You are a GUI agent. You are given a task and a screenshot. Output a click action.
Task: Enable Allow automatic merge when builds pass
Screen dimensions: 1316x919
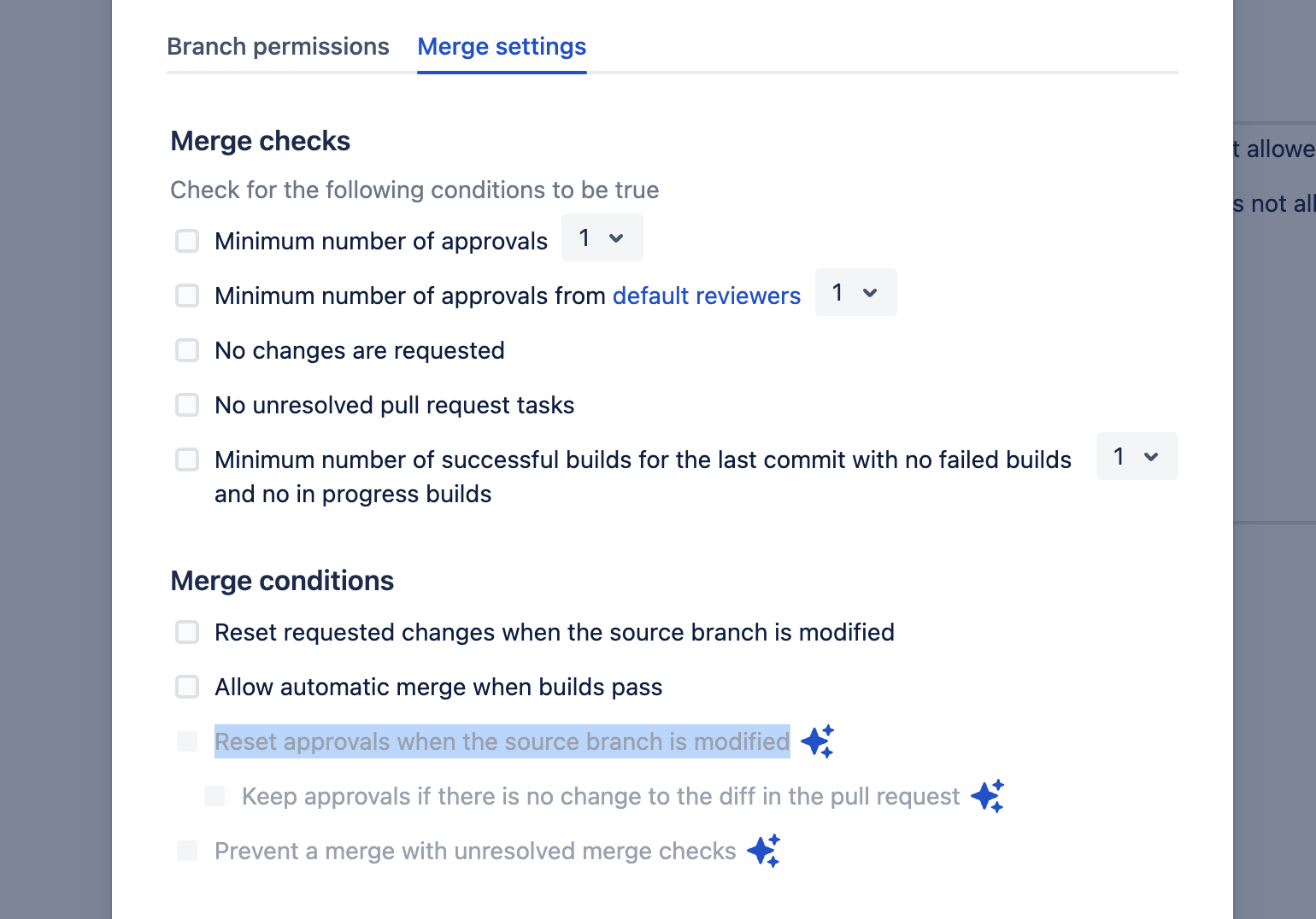187,687
